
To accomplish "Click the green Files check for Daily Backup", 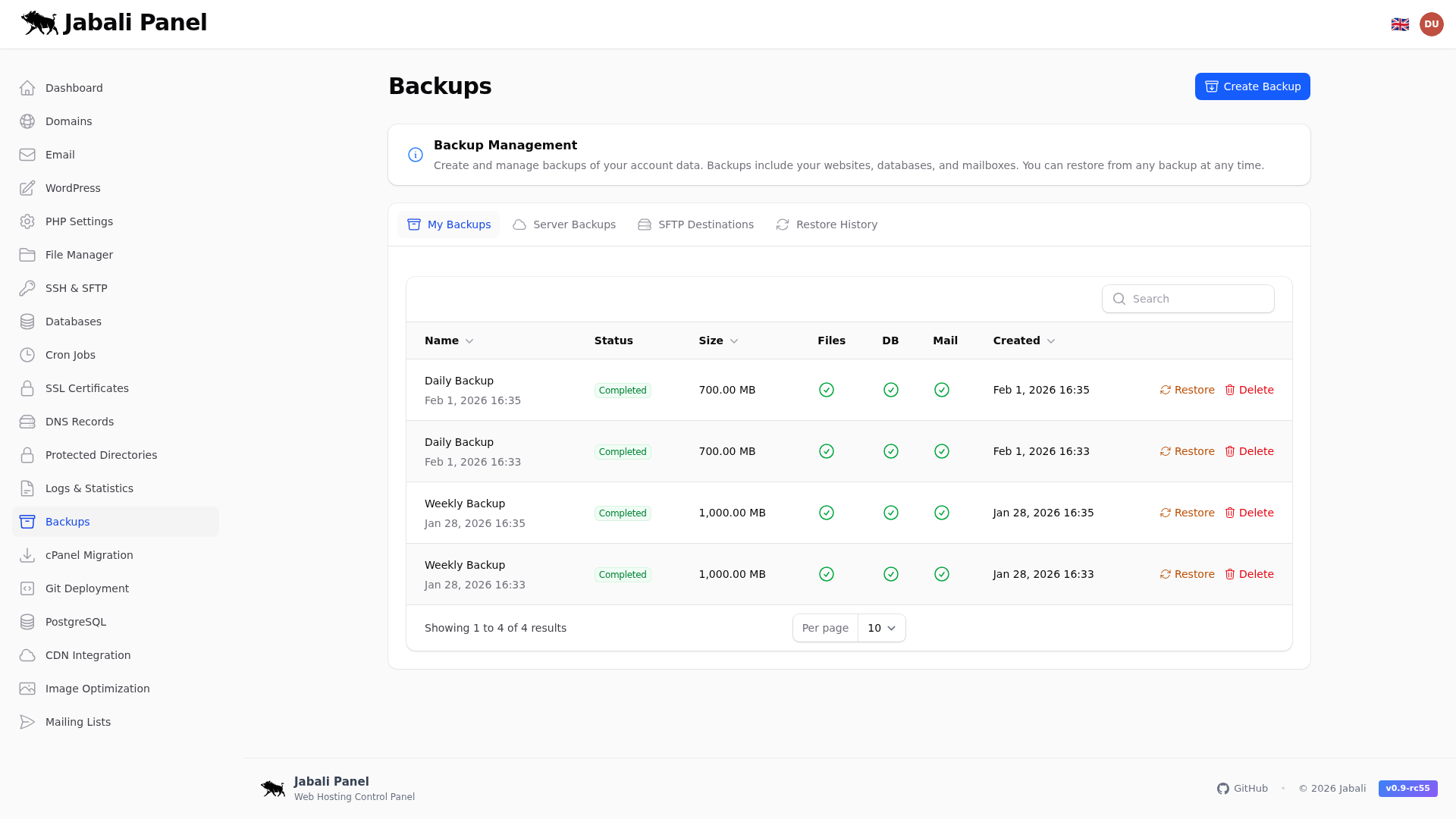I will point(826,390).
